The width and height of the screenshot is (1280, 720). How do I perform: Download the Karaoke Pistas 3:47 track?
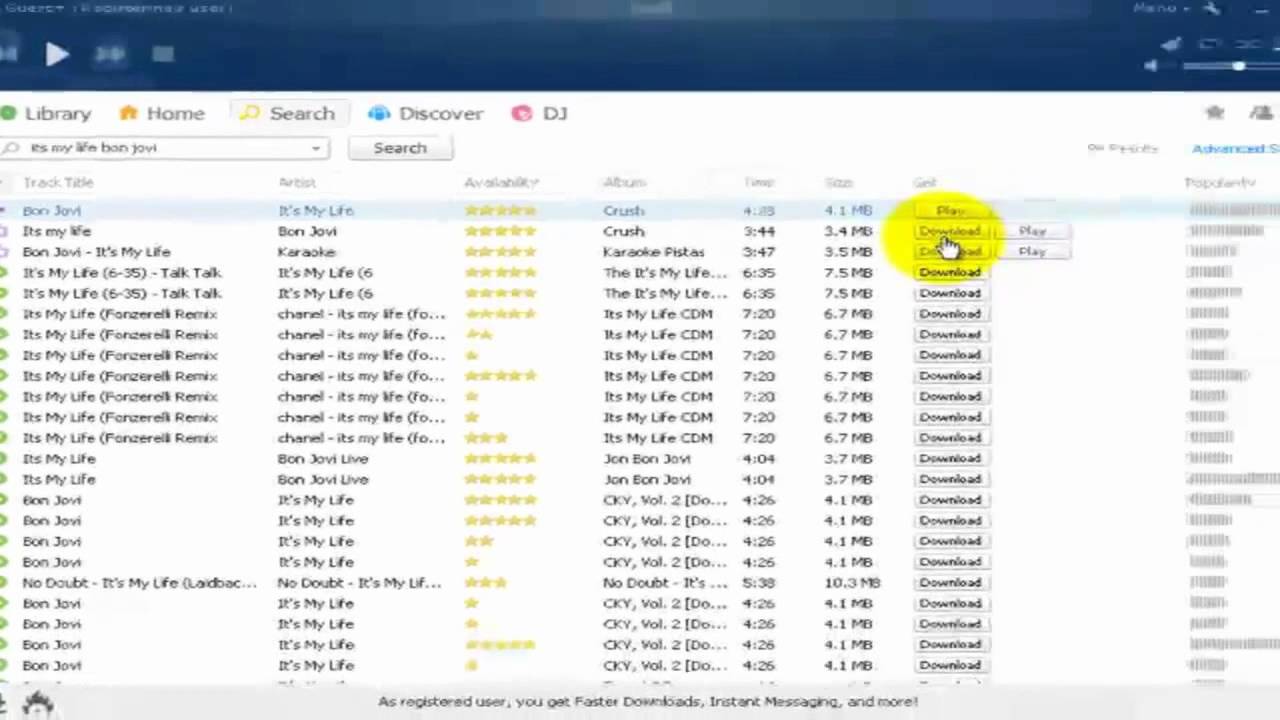(950, 252)
